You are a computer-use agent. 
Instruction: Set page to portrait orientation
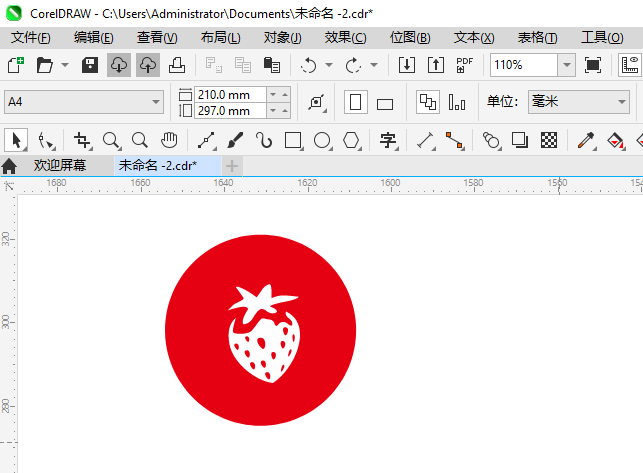click(x=356, y=102)
